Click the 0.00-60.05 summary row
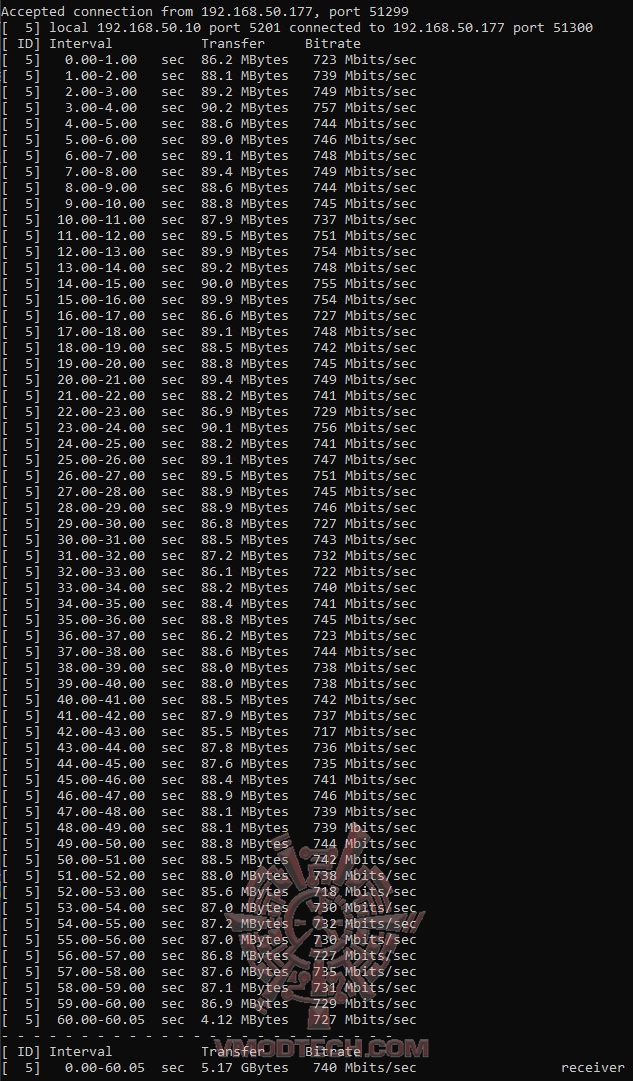 pyautogui.click(x=312, y=1067)
